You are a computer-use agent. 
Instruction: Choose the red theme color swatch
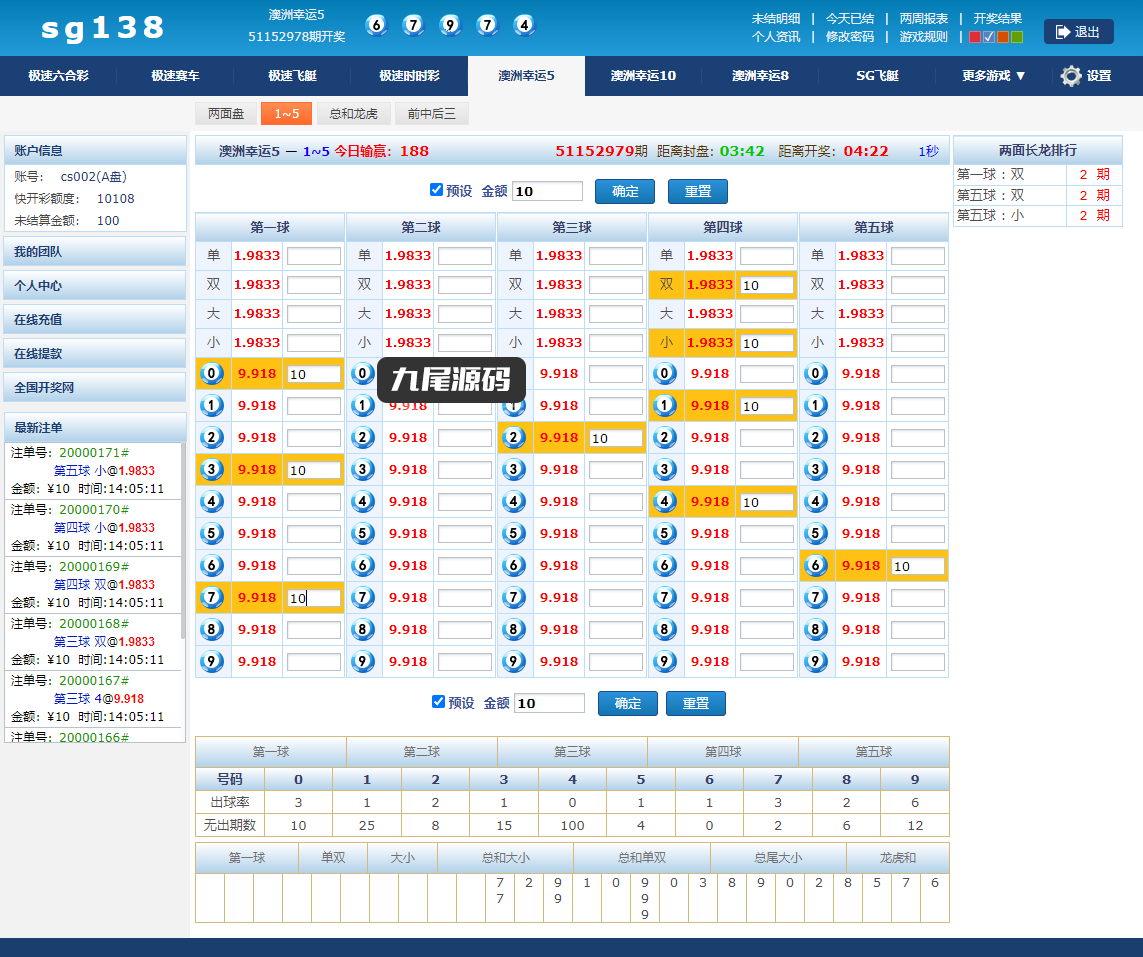[x=975, y=37]
